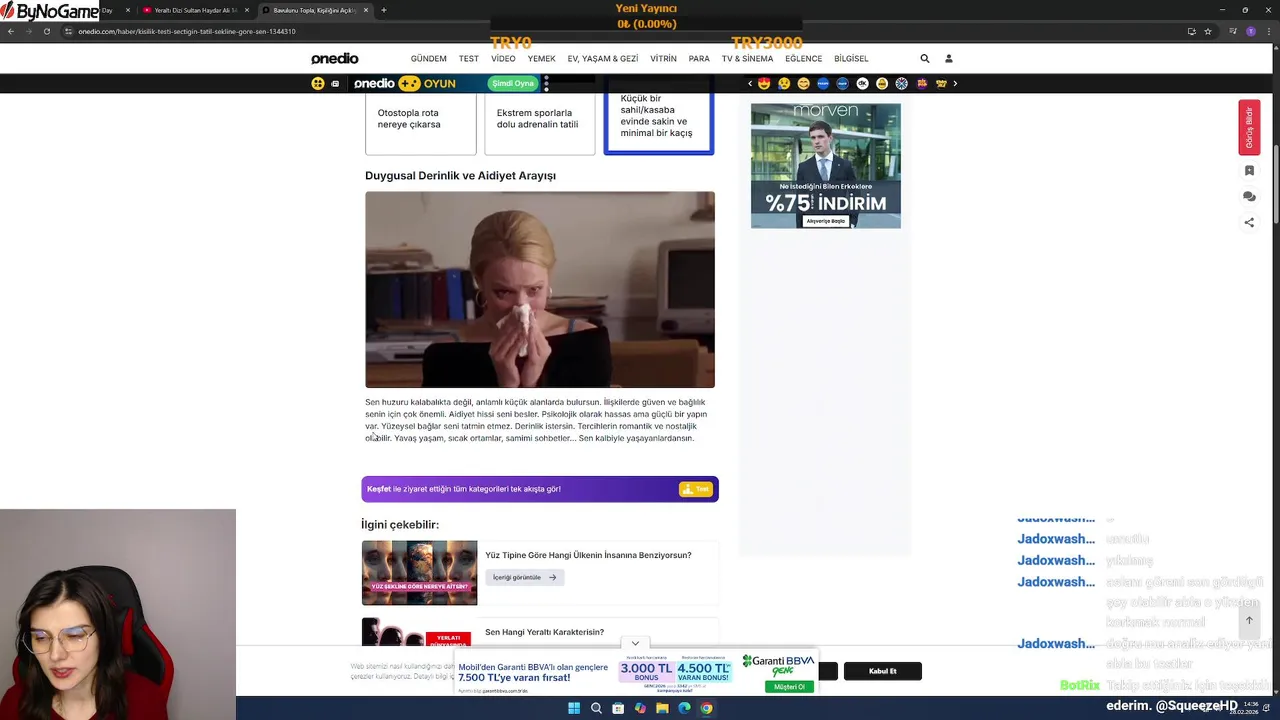Click the yellow Test button in Keşfet banner
The width and height of the screenshot is (1280, 720).
click(x=695, y=489)
